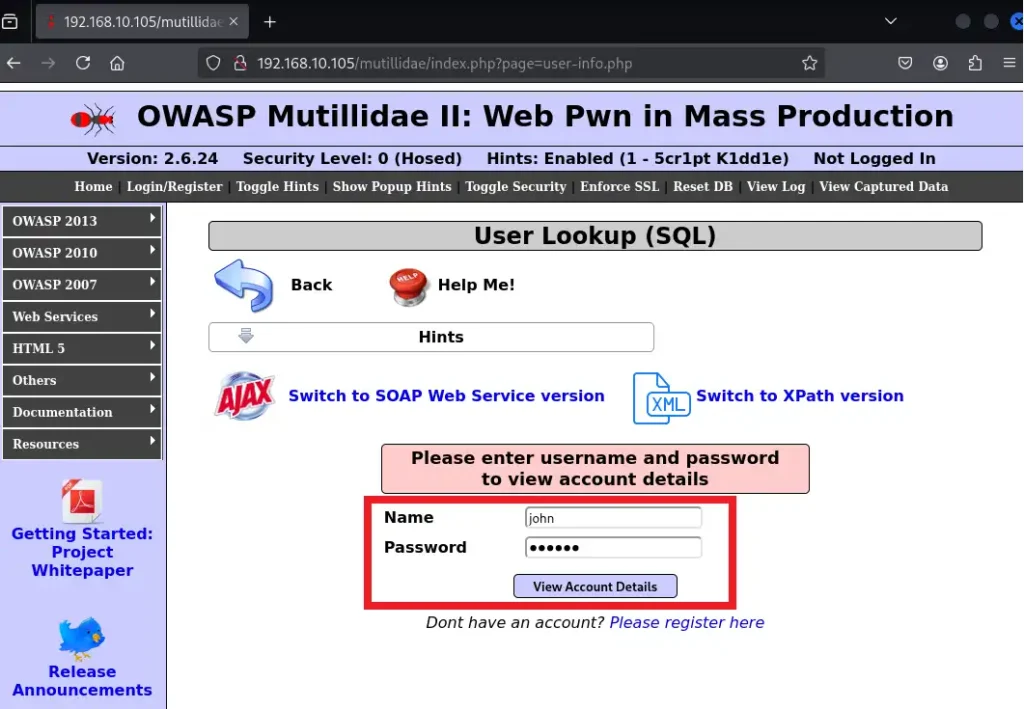The height and width of the screenshot is (709, 1024).
Task: Click the AJAX logo icon
Action: point(245,396)
